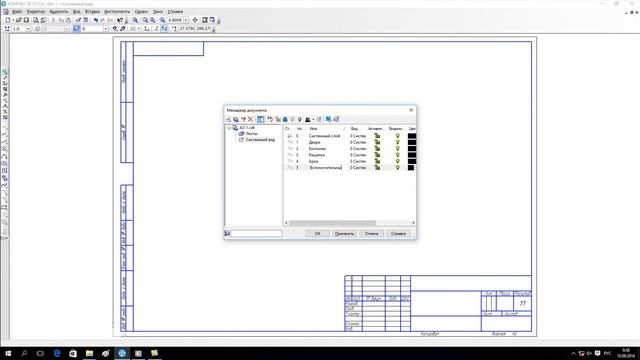Click the New document toolbar icon
Viewport: 640px width, 360px height.
pyautogui.click(x=8, y=20)
